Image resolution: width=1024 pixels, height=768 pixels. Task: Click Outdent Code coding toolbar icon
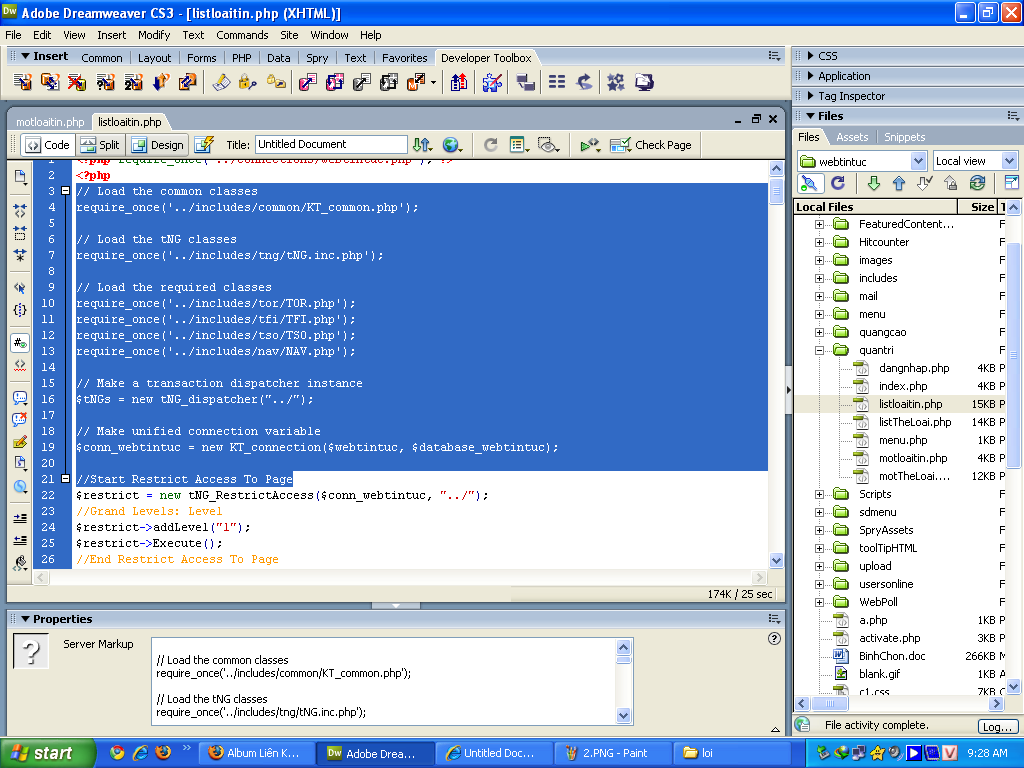20,541
